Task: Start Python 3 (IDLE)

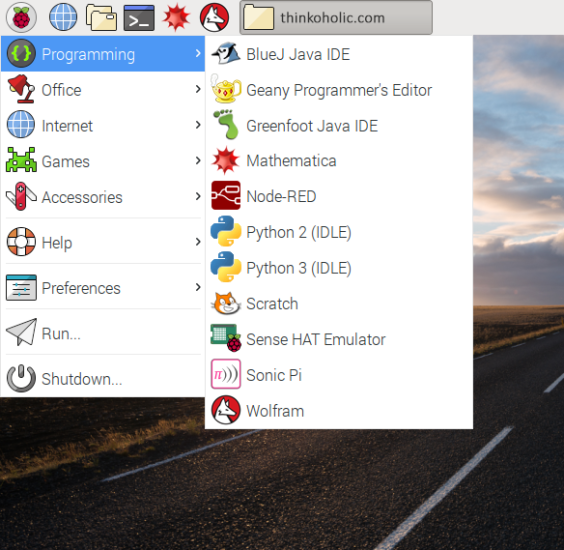Action: point(339,268)
